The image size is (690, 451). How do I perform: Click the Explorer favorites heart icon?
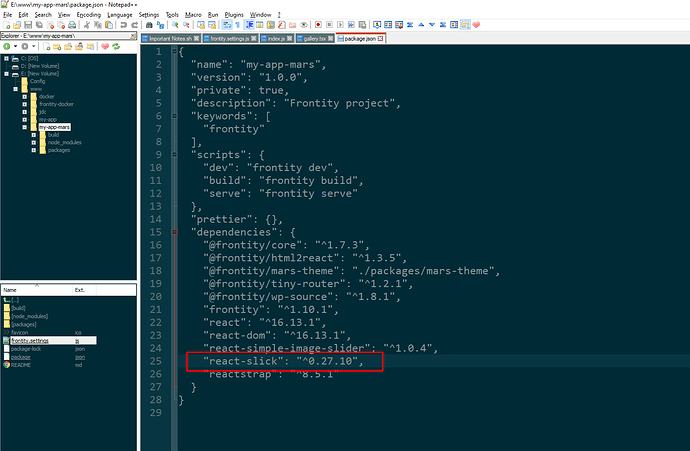(x=105, y=46)
